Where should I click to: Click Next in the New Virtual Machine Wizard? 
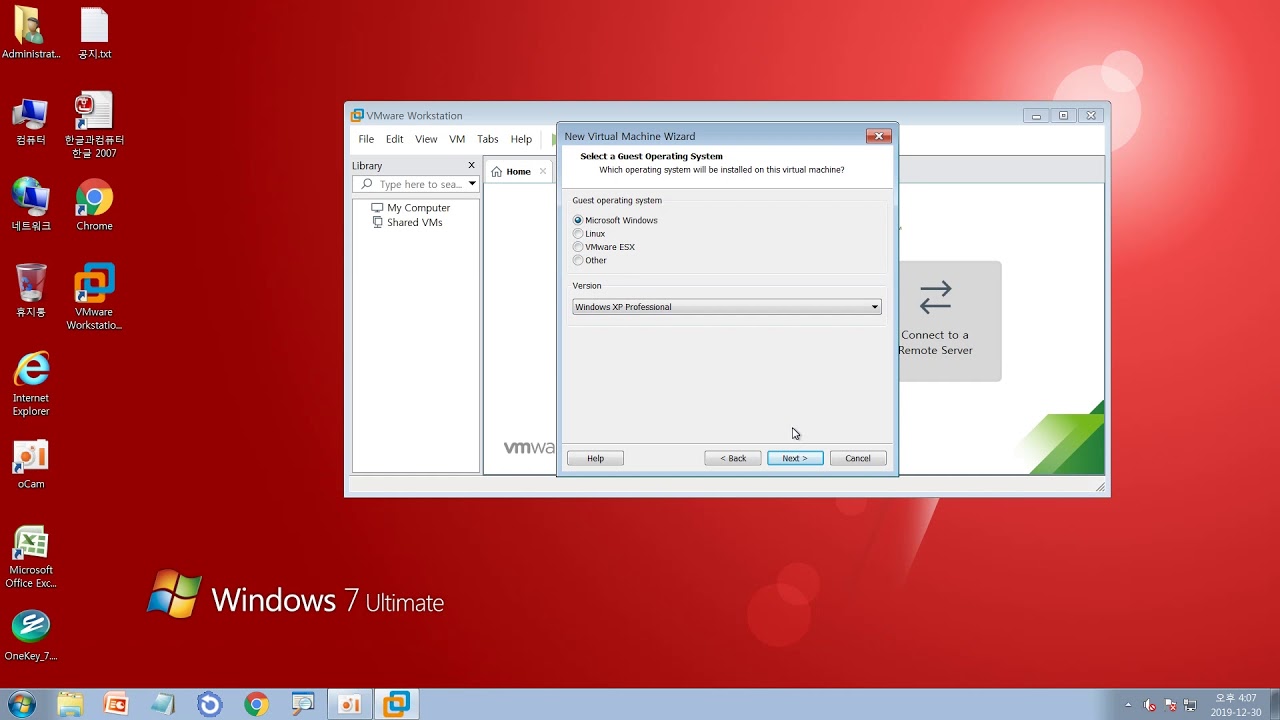point(795,458)
